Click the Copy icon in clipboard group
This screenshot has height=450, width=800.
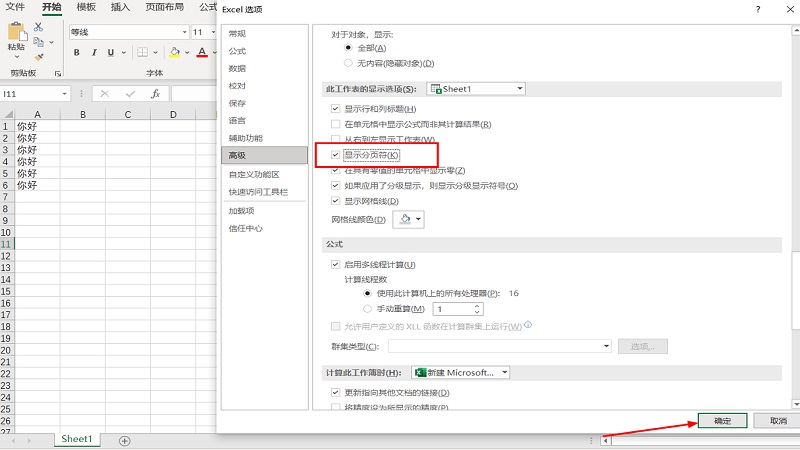(39, 42)
